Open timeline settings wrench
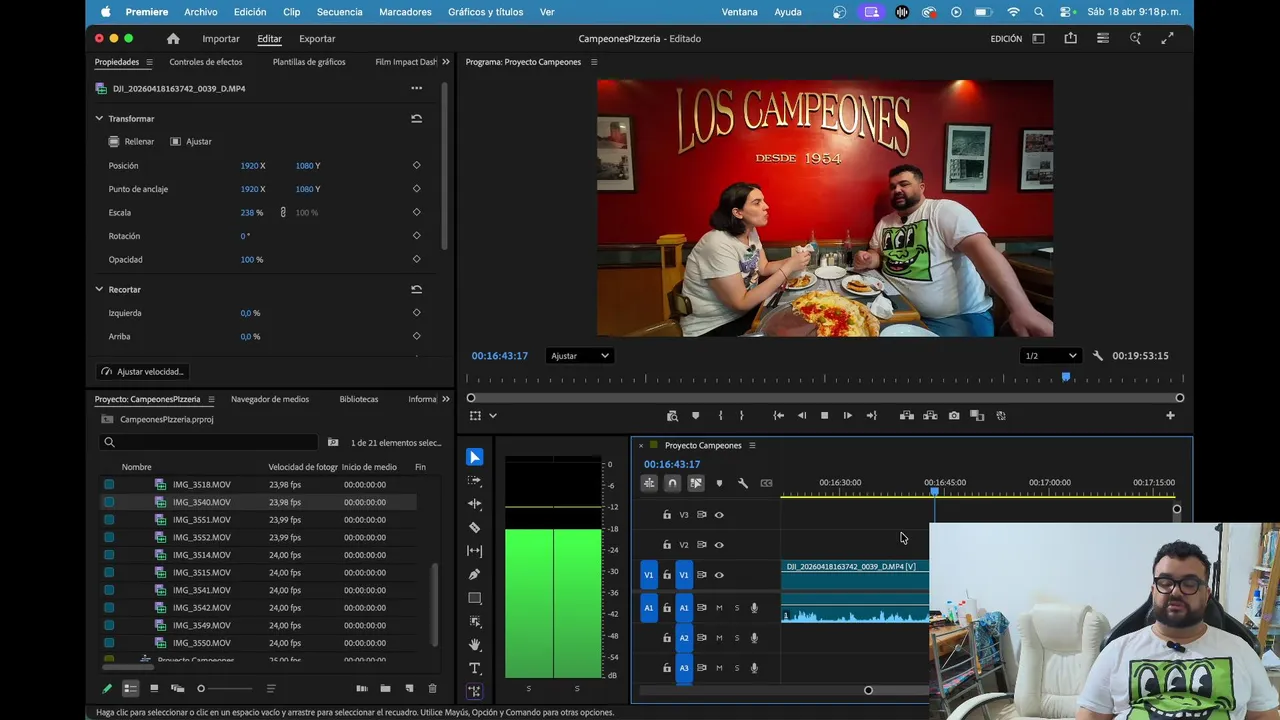The width and height of the screenshot is (1280, 720). pos(743,483)
